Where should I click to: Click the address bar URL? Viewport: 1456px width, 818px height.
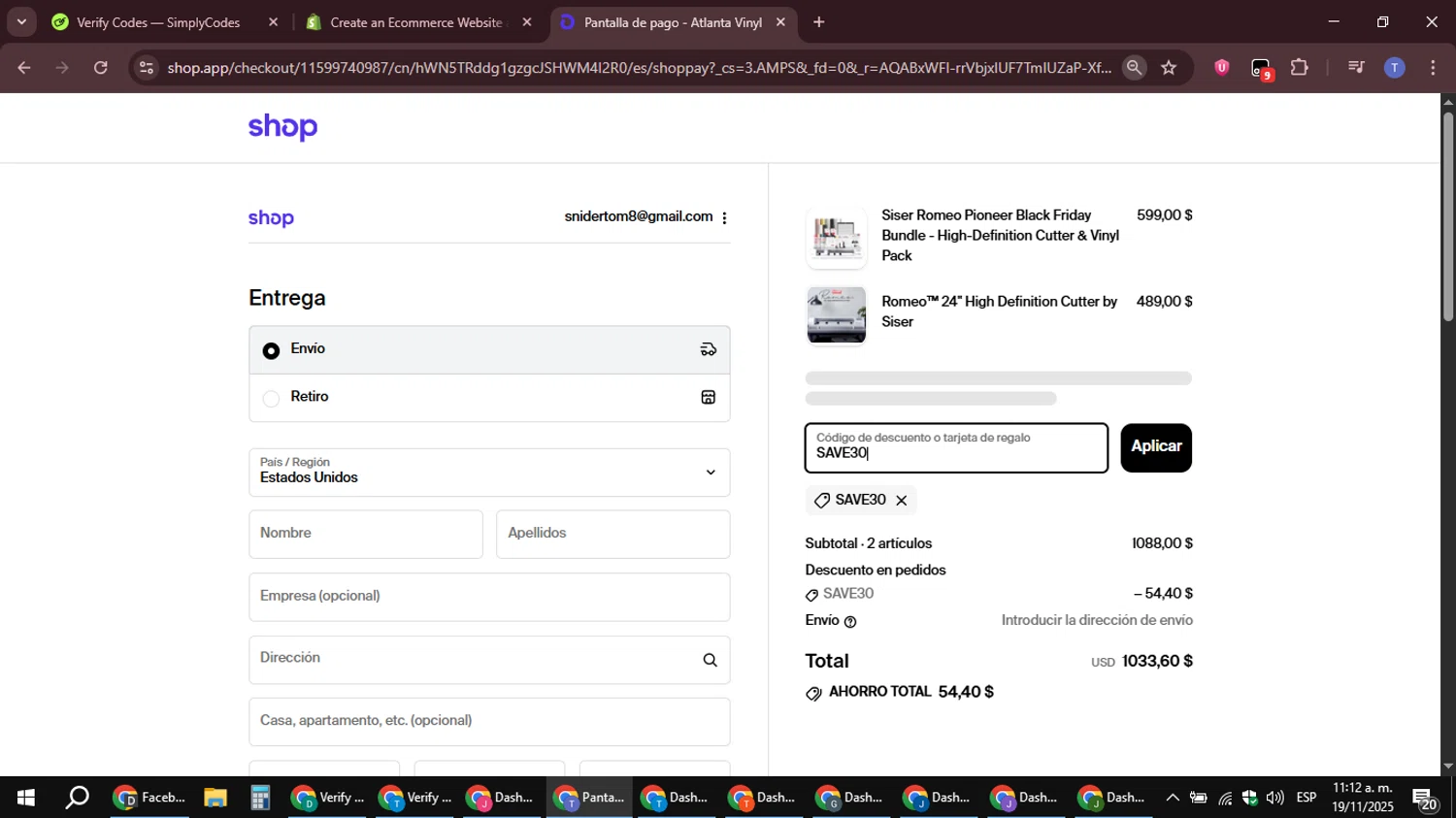(x=639, y=68)
